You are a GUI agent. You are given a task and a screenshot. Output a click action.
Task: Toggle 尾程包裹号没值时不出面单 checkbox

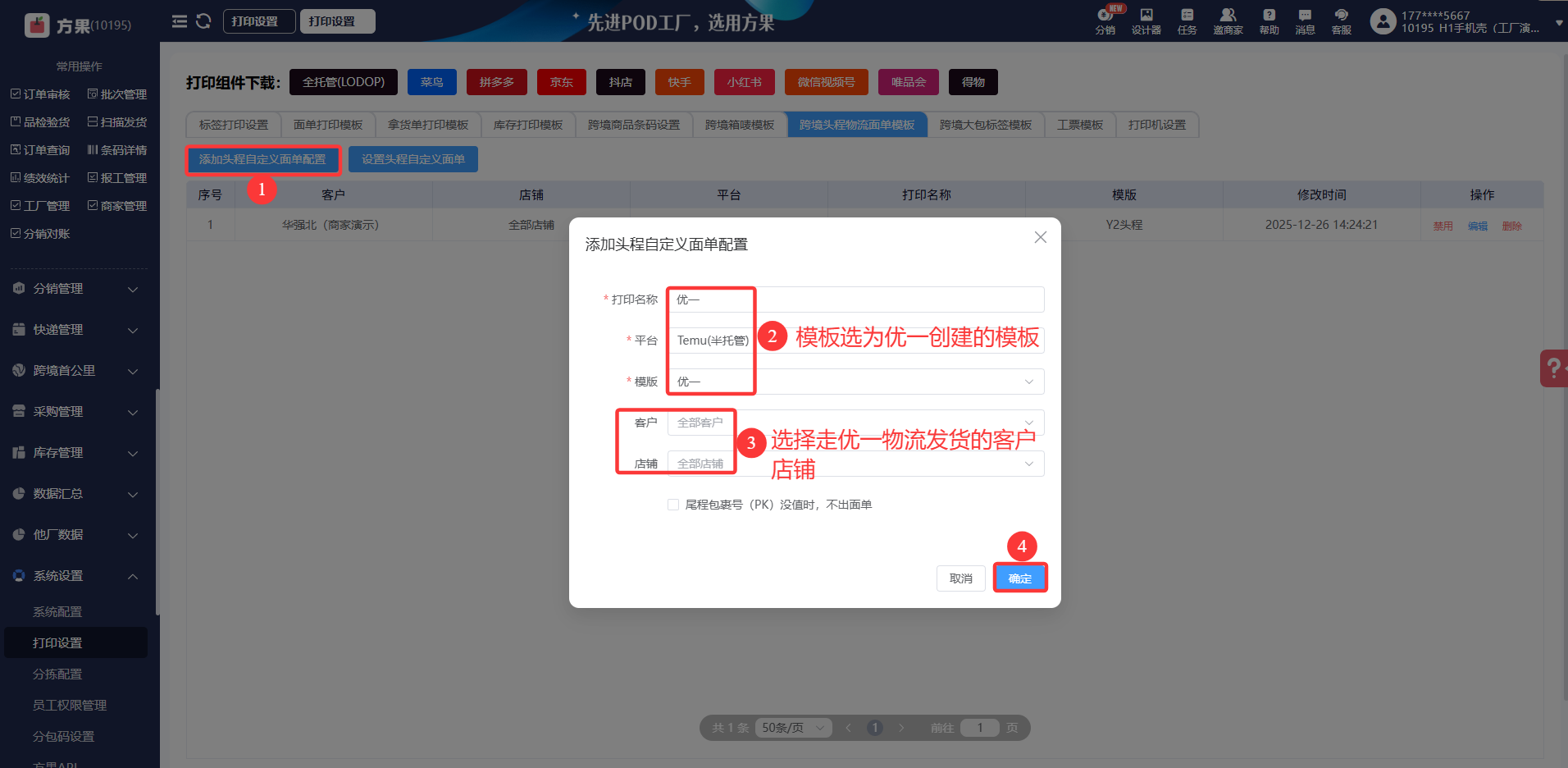673,505
